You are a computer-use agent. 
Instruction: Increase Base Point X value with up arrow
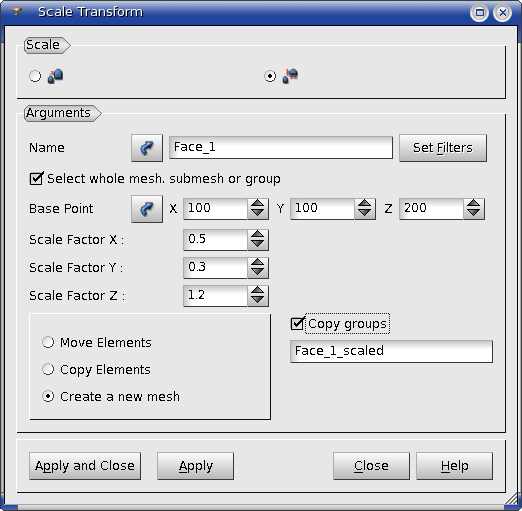[258, 204]
